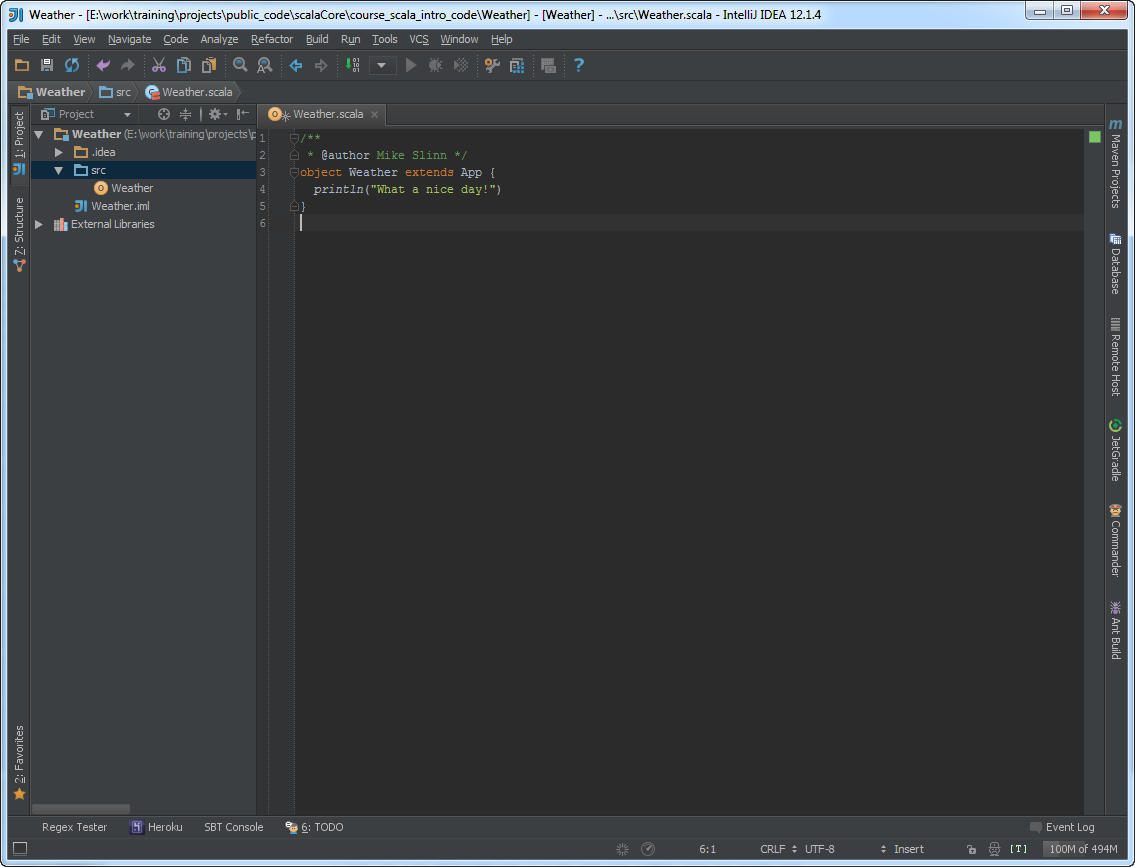Open Settings via wrench icon
The image size is (1135, 867).
click(x=492, y=65)
